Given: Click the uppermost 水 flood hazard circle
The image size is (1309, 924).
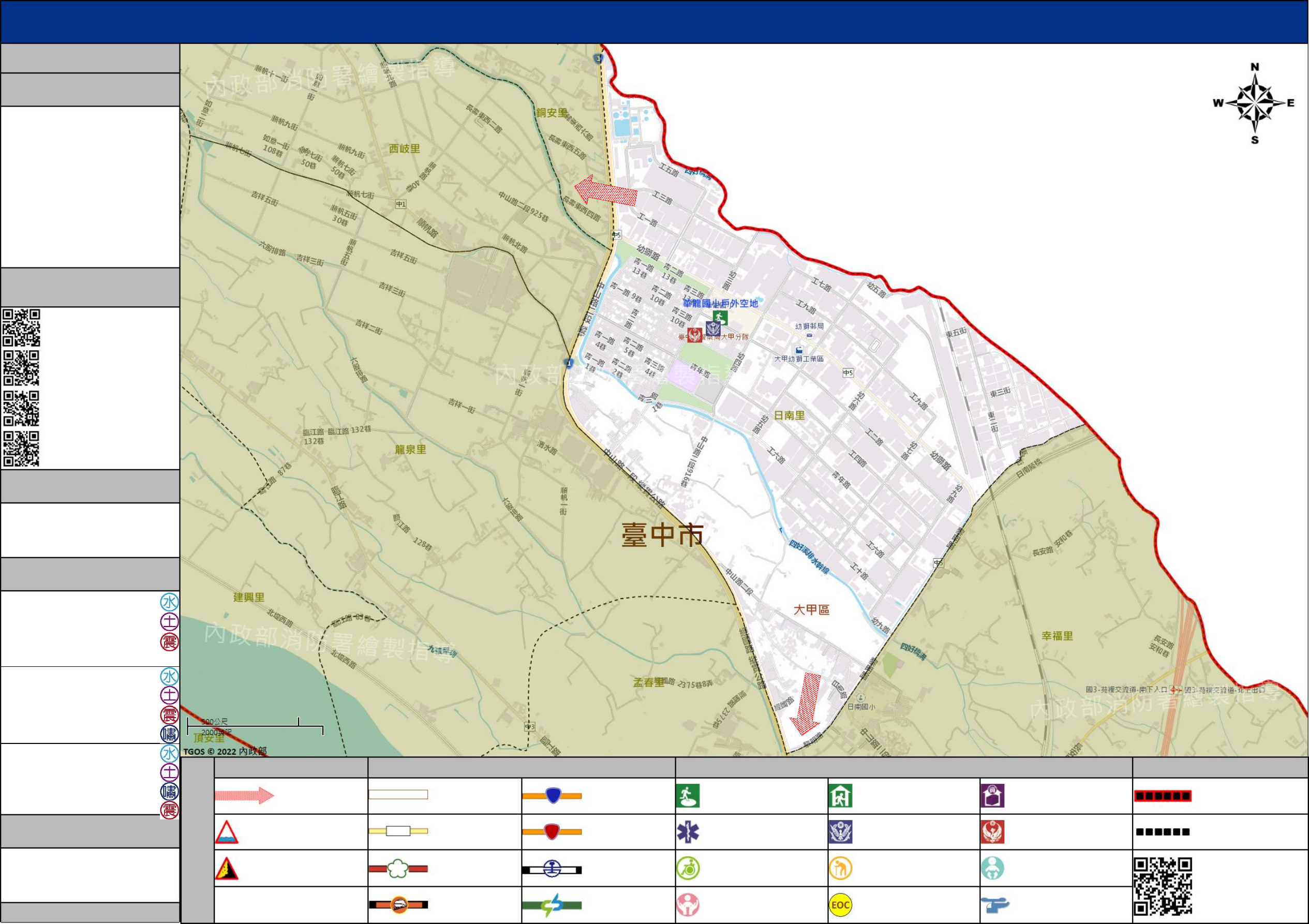Looking at the screenshot, I should coord(169,603).
